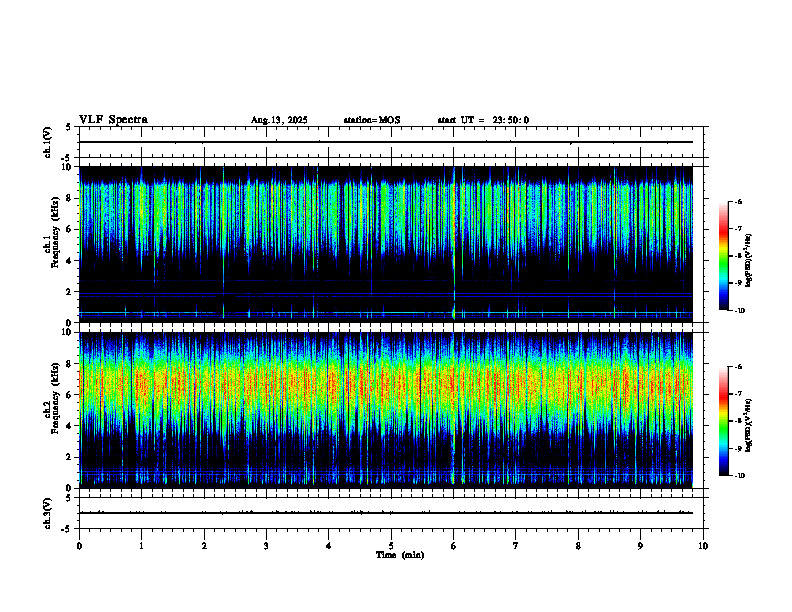Click the "-5" tick label on the ch.3(V) axis
The width and height of the screenshot is (792, 612).
click(67, 529)
